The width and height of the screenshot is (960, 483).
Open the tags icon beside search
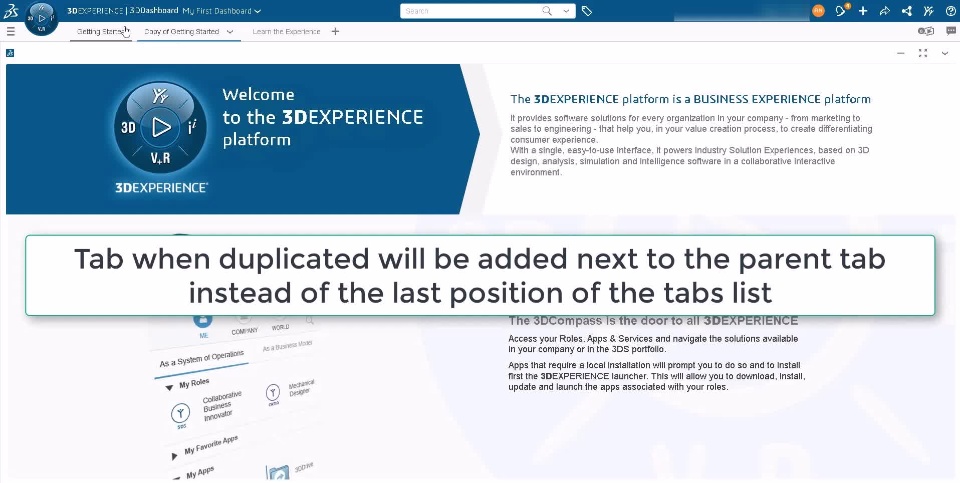(x=587, y=11)
